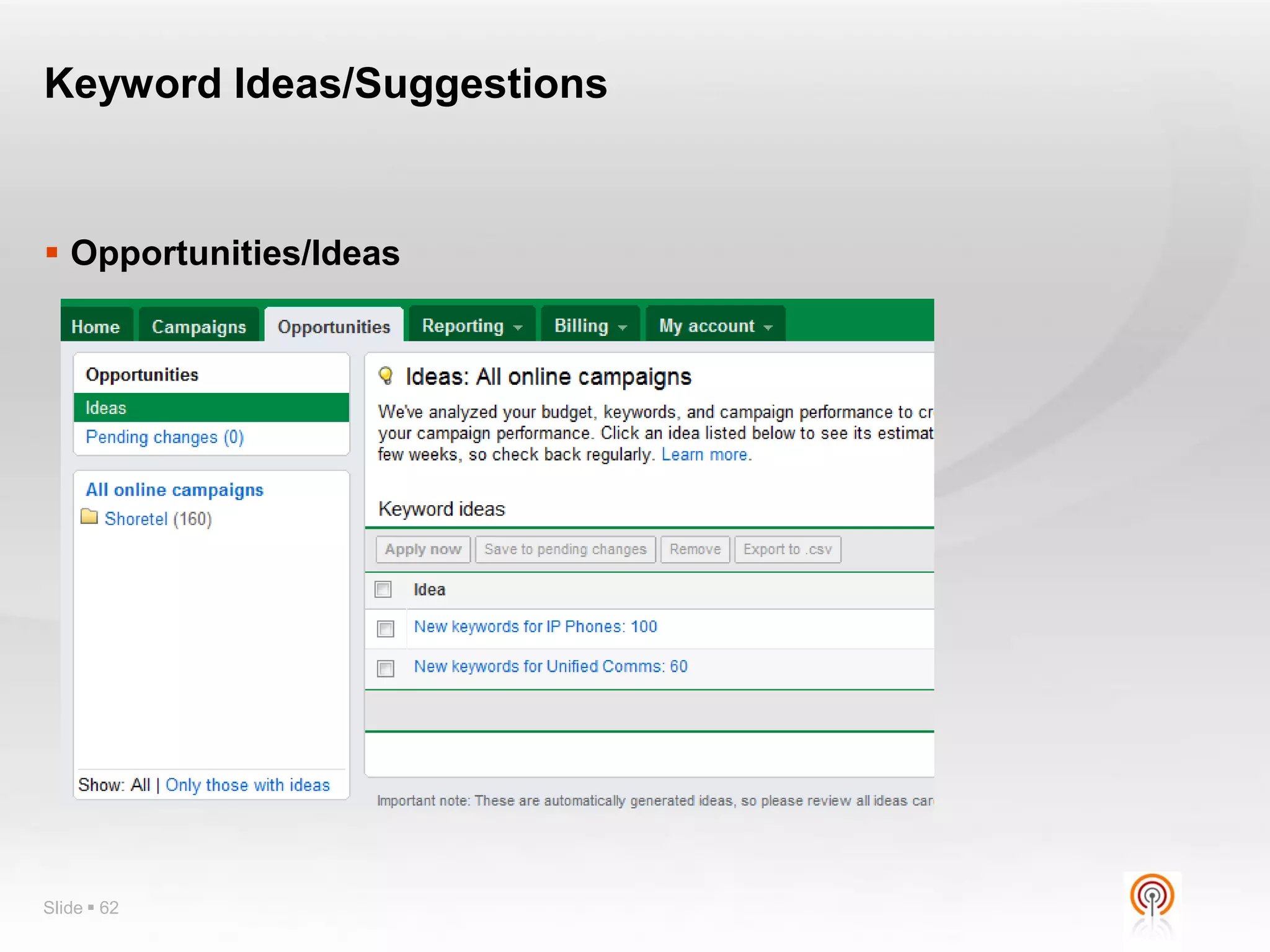Image resolution: width=1270 pixels, height=952 pixels.
Task: Select the Opportunities tab
Action: tap(334, 326)
